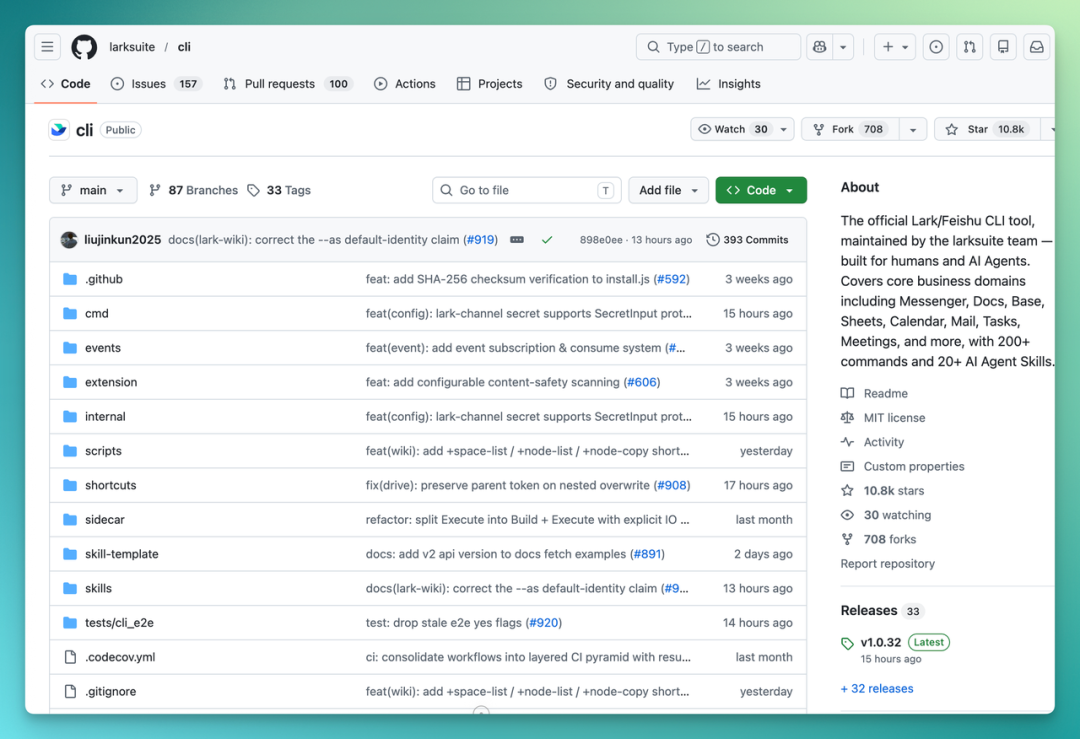Click the cli repository logo avatar
This screenshot has width=1080, height=739.
coord(59,129)
